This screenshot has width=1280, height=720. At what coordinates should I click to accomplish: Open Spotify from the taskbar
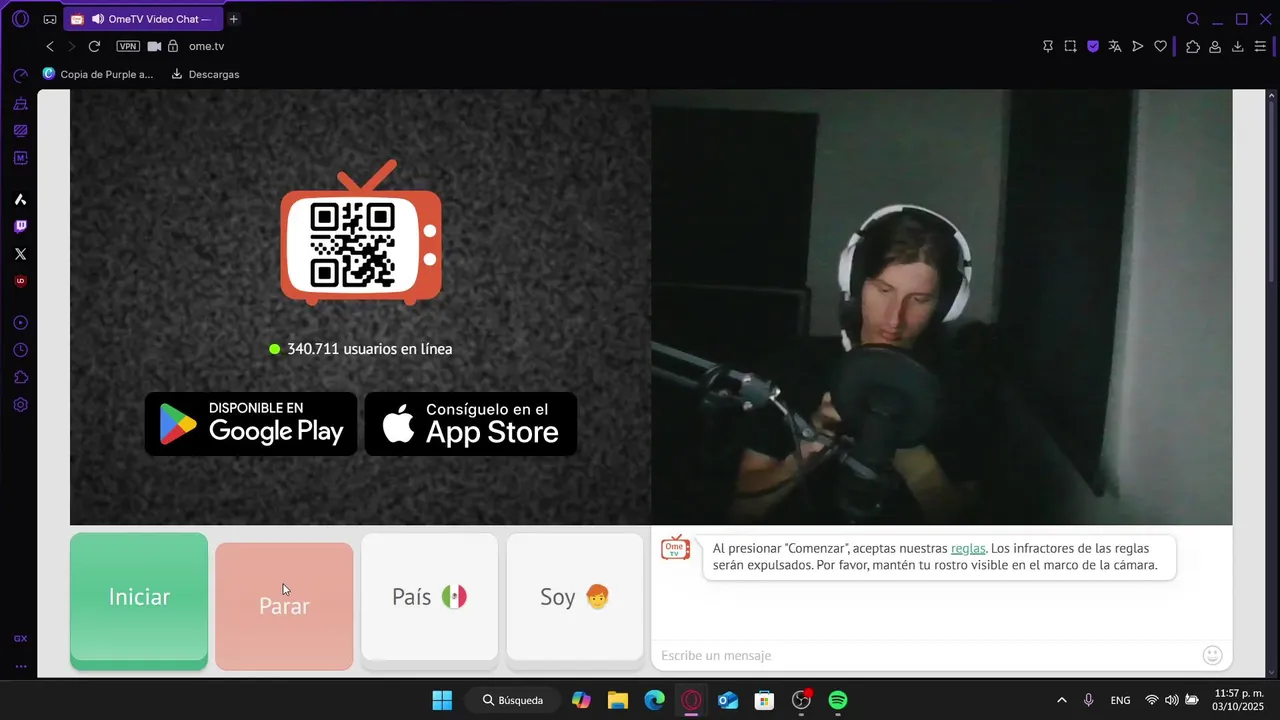[838, 700]
